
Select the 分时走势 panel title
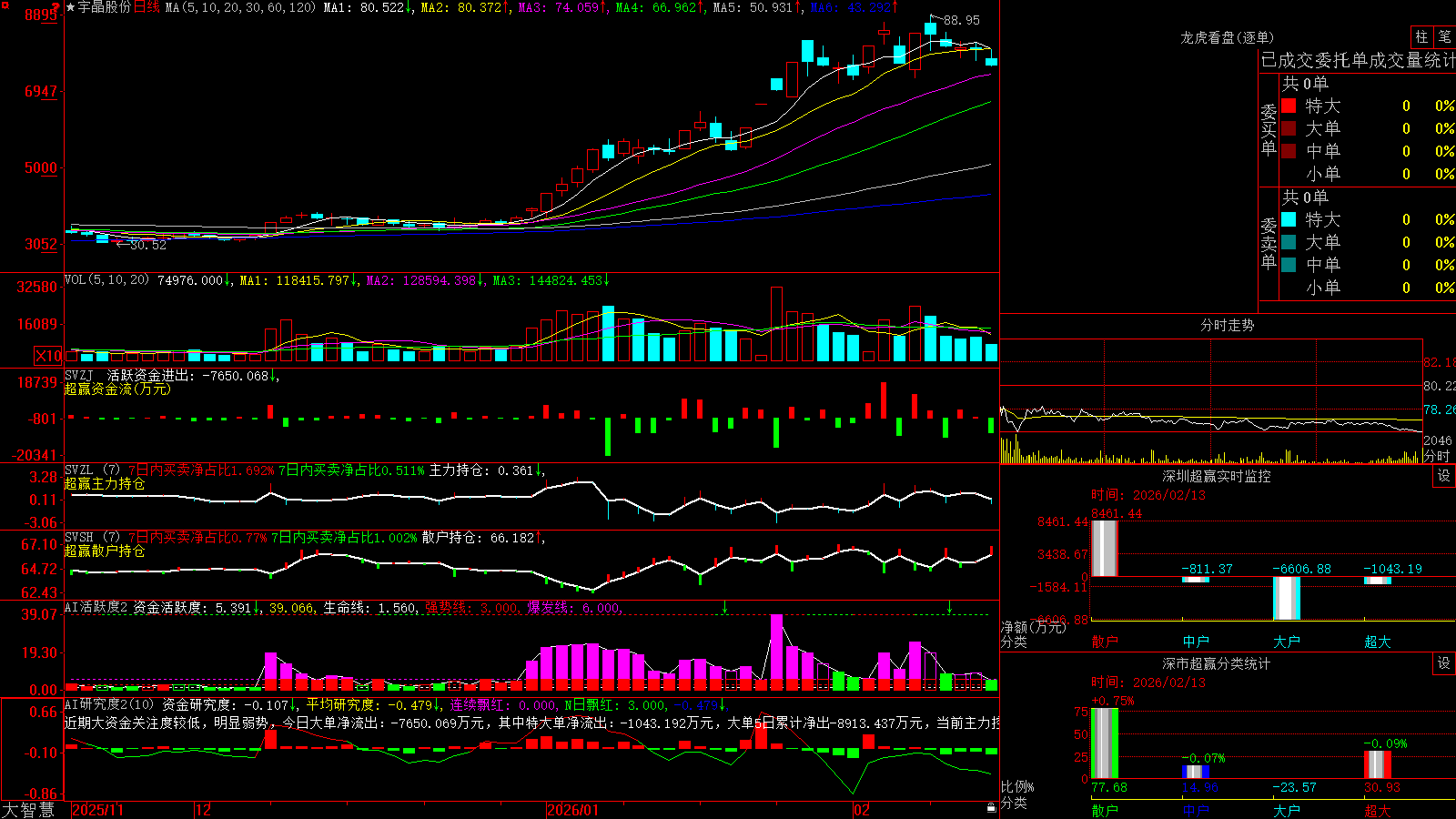(x=1227, y=325)
